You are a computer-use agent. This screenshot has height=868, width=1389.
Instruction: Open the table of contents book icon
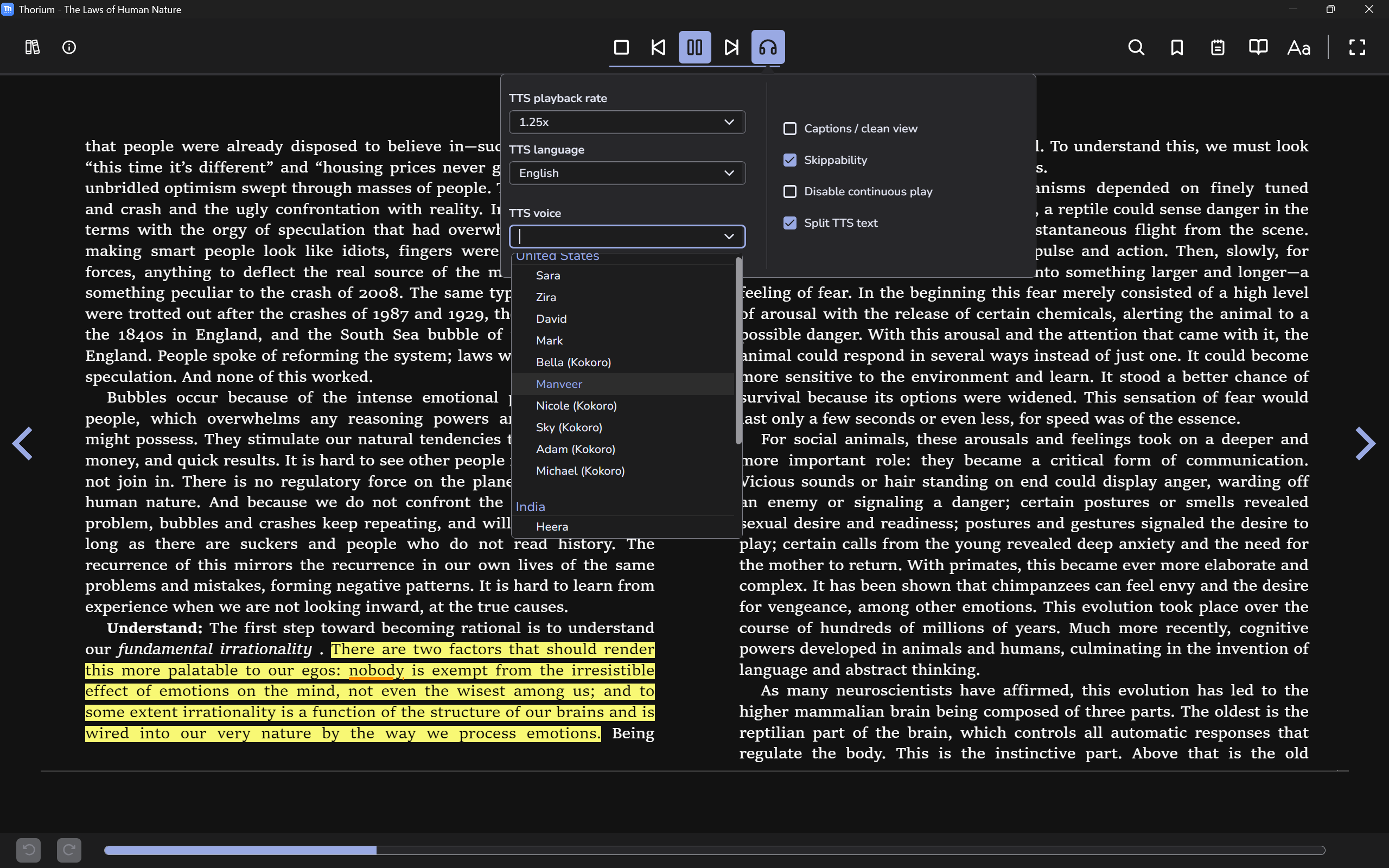(1258, 47)
